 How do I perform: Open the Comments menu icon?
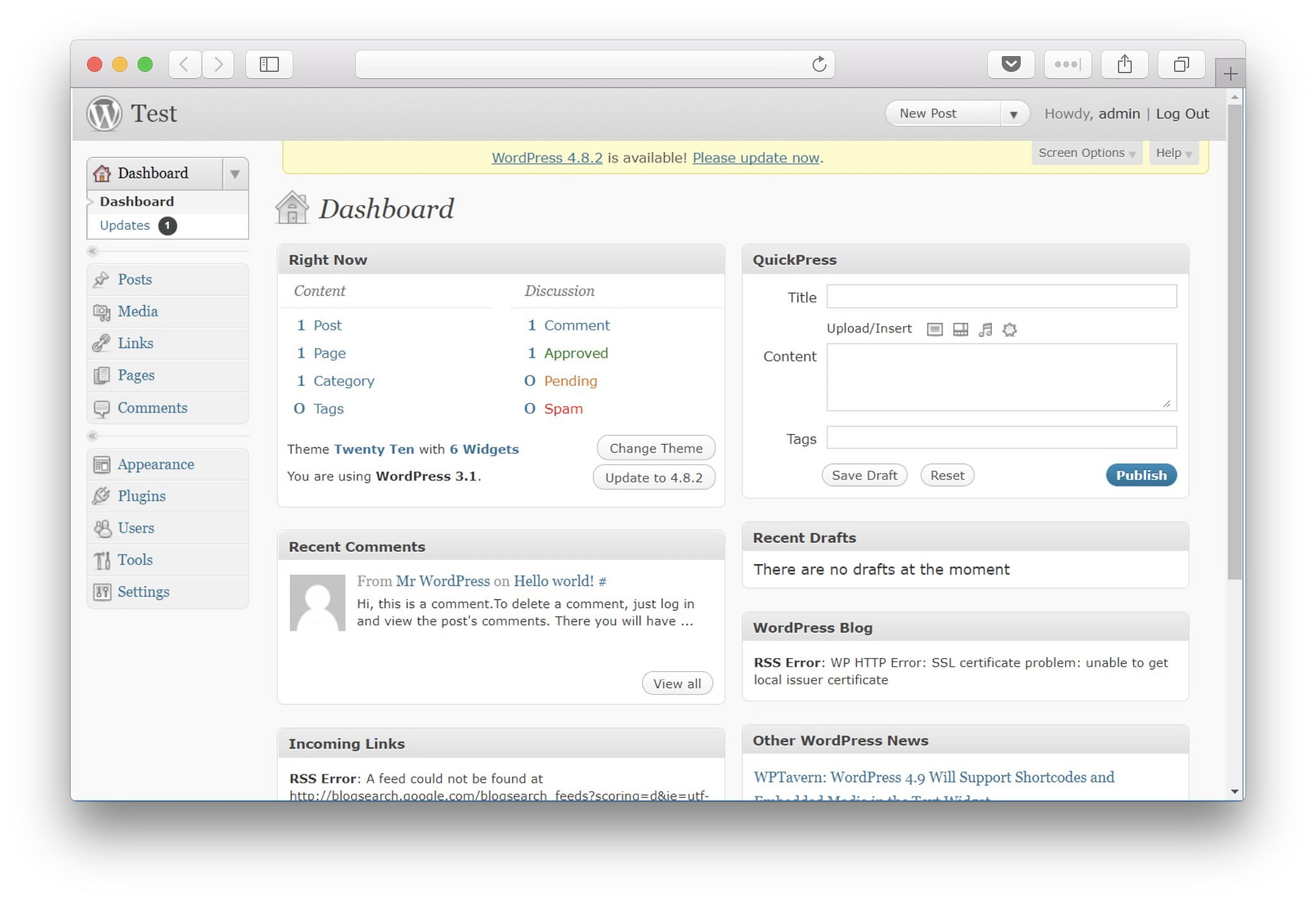101,409
